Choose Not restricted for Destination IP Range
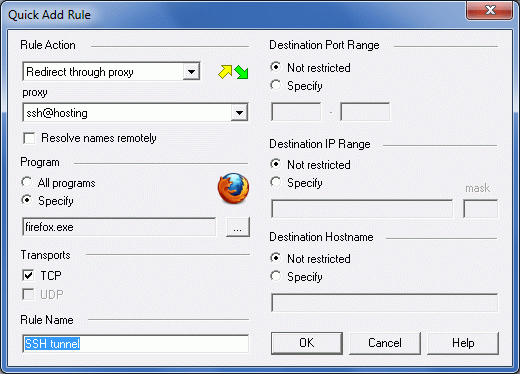Image resolution: width=520 pixels, height=374 pixels. click(x=275, y=164)
